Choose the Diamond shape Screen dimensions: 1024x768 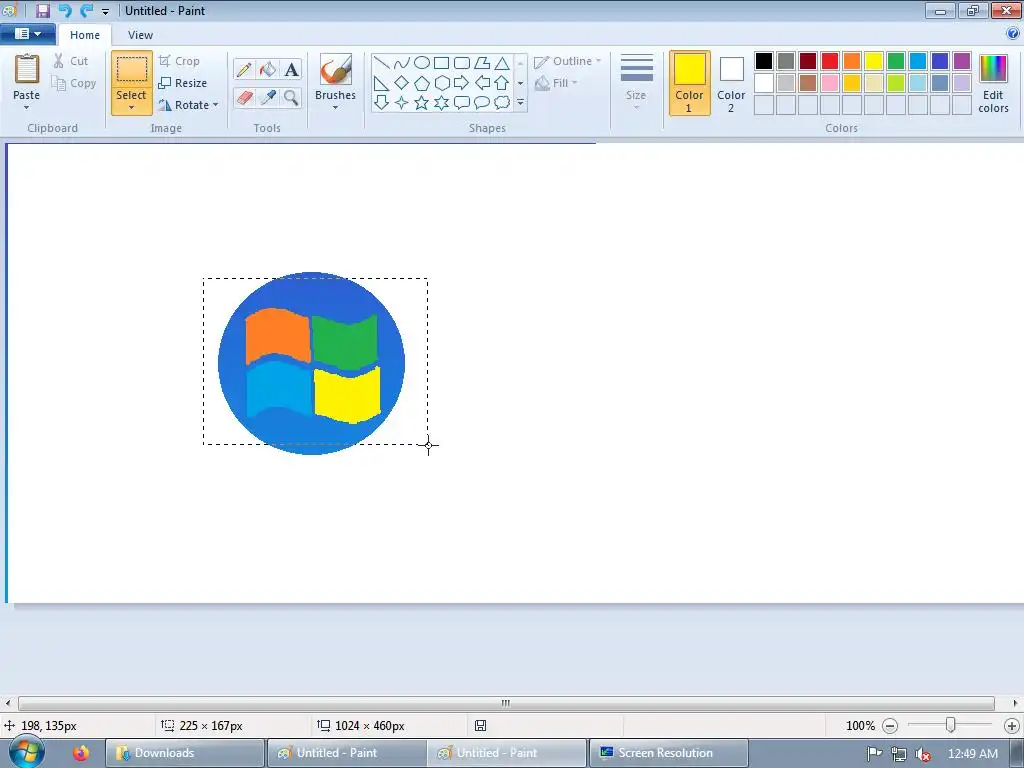pyautogui.click(x=402, y=83)
